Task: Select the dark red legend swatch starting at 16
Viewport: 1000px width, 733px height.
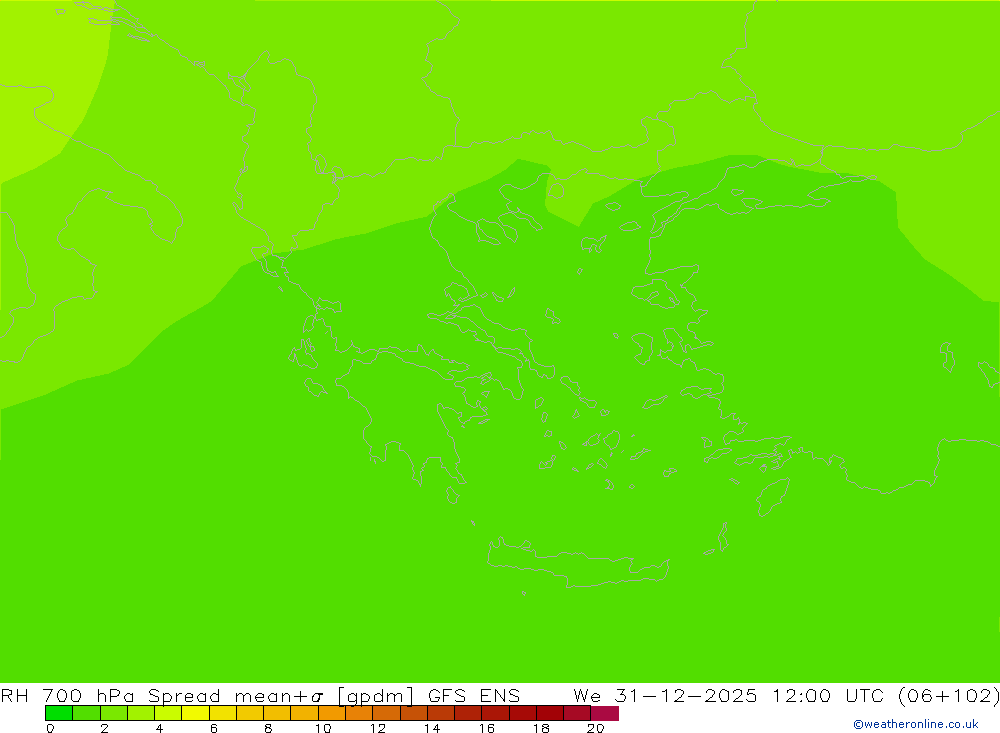Action: point(495,713)
